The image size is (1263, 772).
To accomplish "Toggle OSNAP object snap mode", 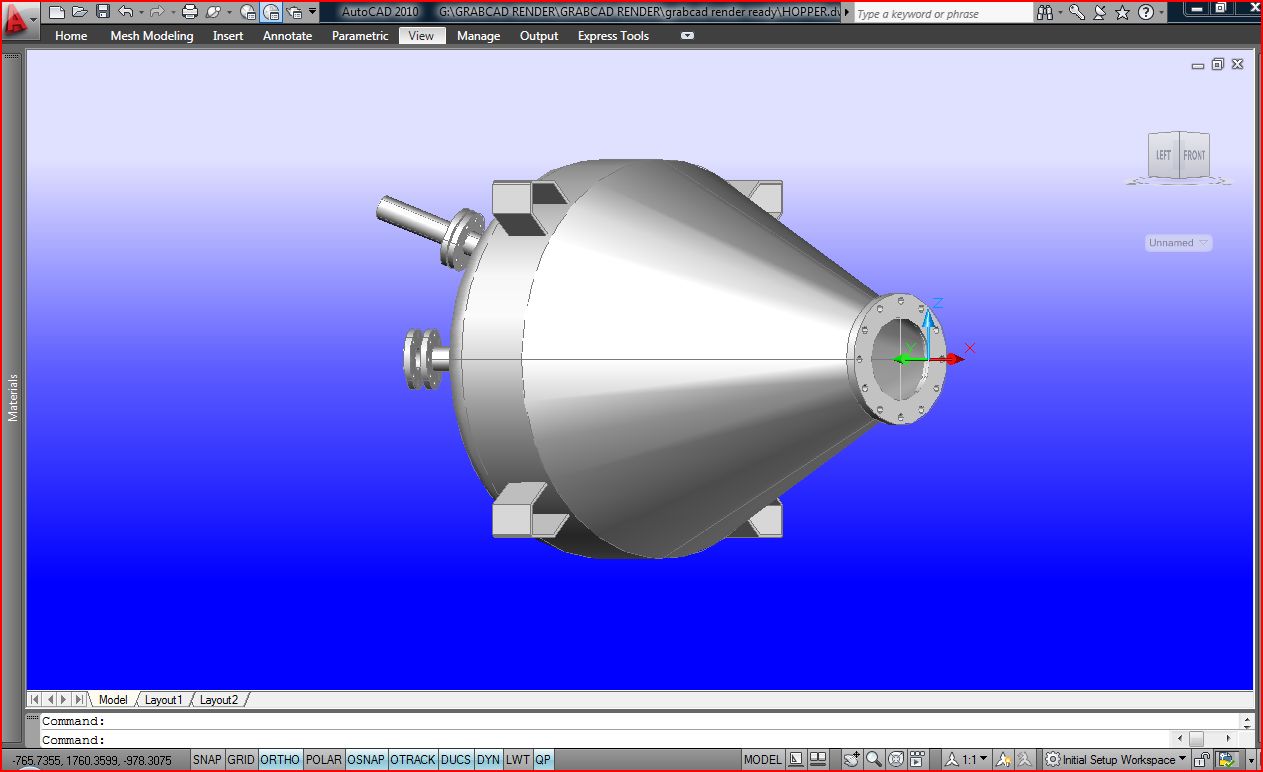I will (366, 760).
